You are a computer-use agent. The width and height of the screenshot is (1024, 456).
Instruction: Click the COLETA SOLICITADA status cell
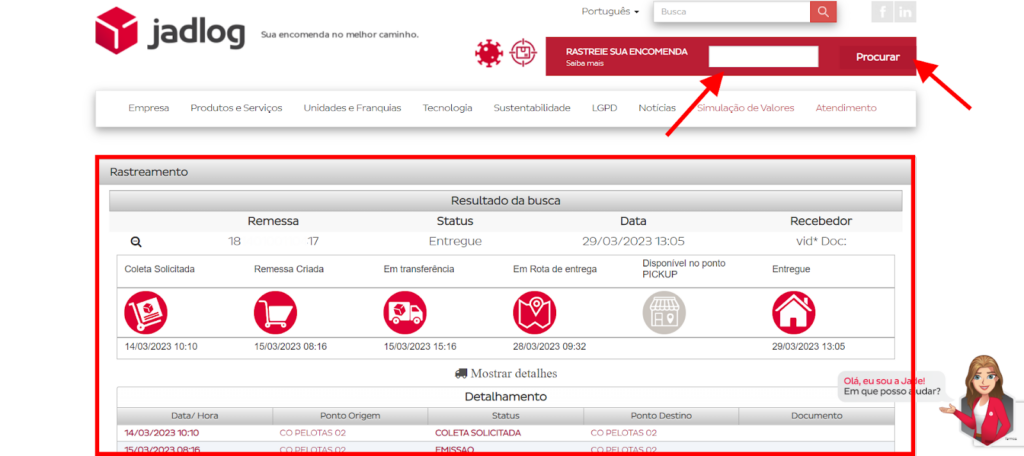(477, 432)
